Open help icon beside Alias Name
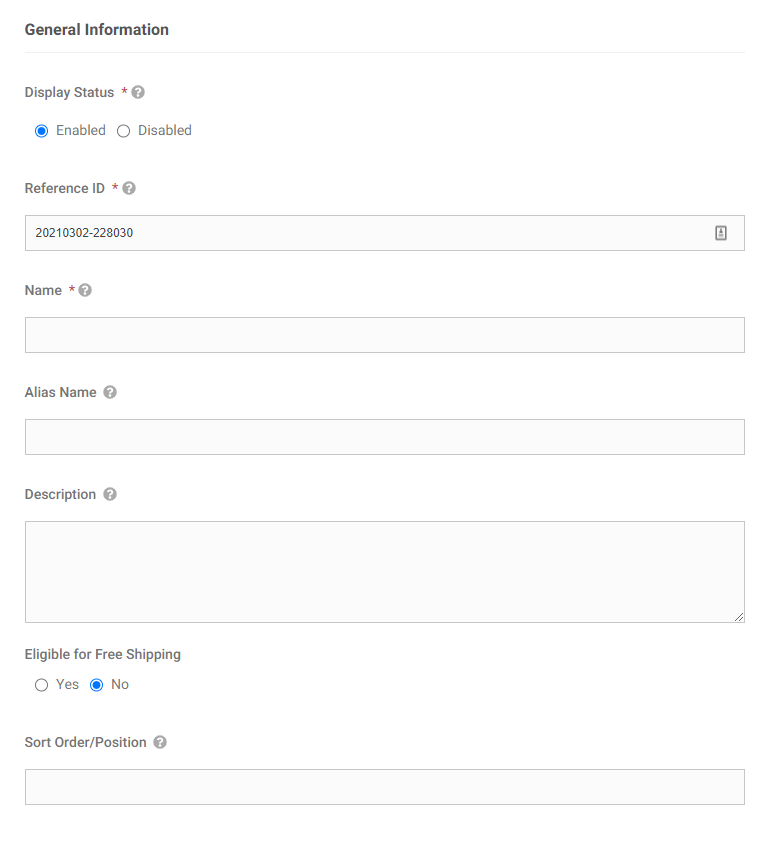Viewport: 771px width, 844px height. tap(110, 392)
